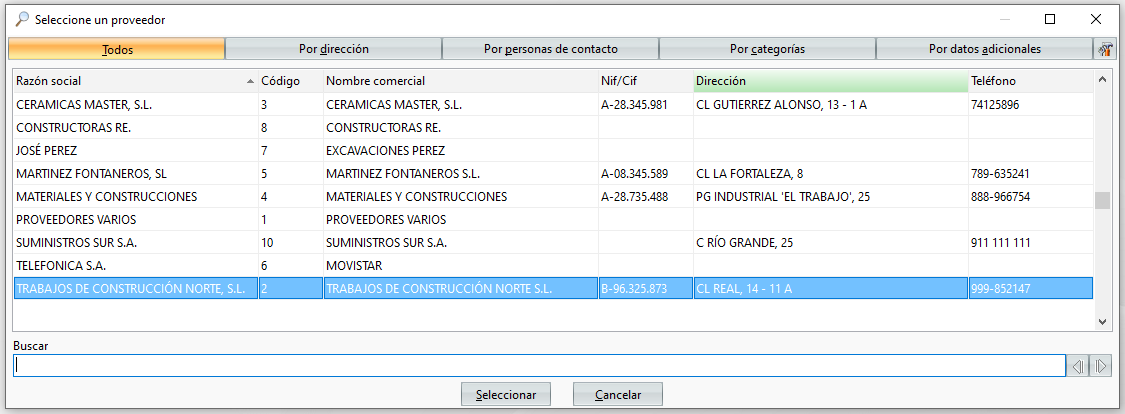Select the CERAMICAS MASTER, S.L. row
This screenshot has width=1125, height=414.
coord(553,104)
